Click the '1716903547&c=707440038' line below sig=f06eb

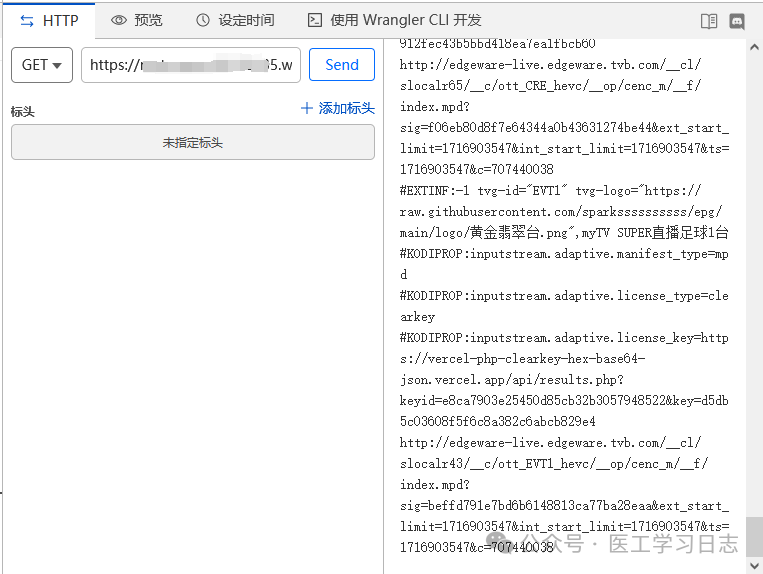point(476,169)
